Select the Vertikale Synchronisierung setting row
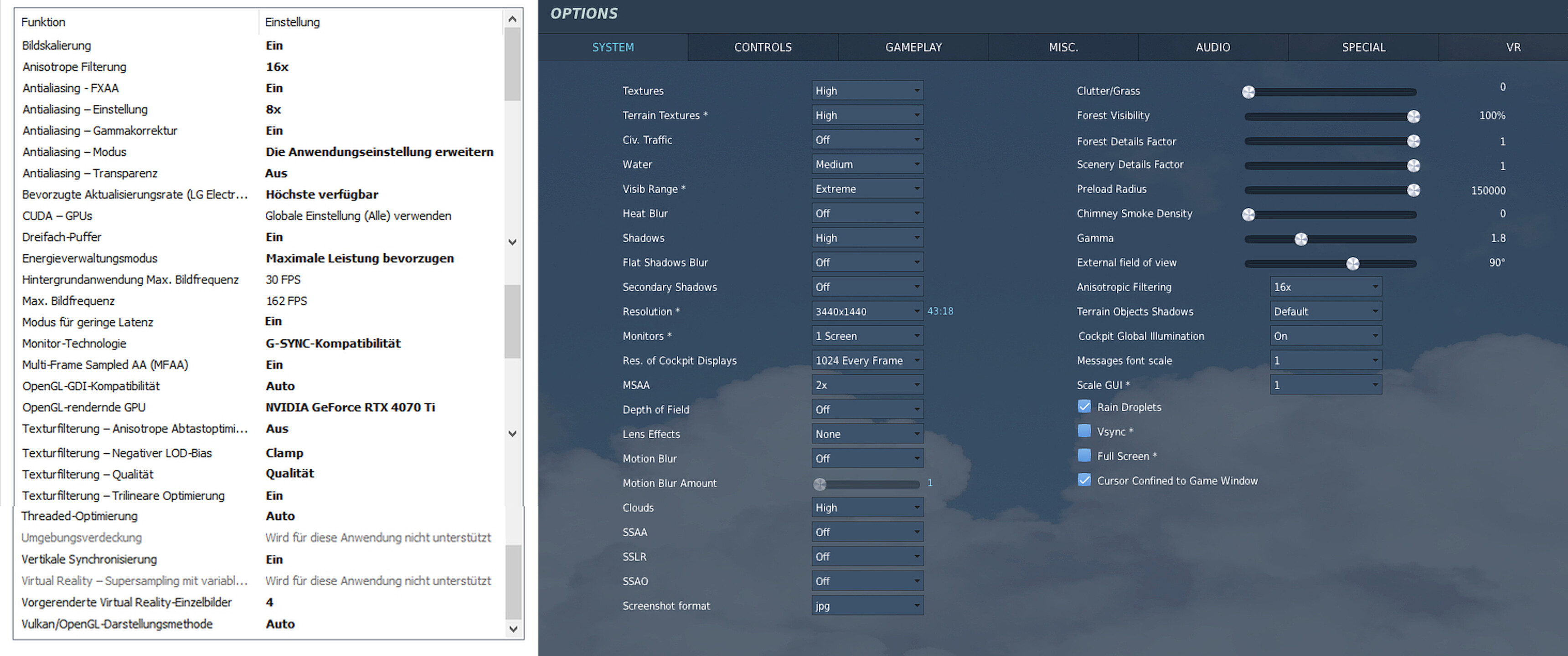Viewport: 1568px width, 656px height. 259,559
